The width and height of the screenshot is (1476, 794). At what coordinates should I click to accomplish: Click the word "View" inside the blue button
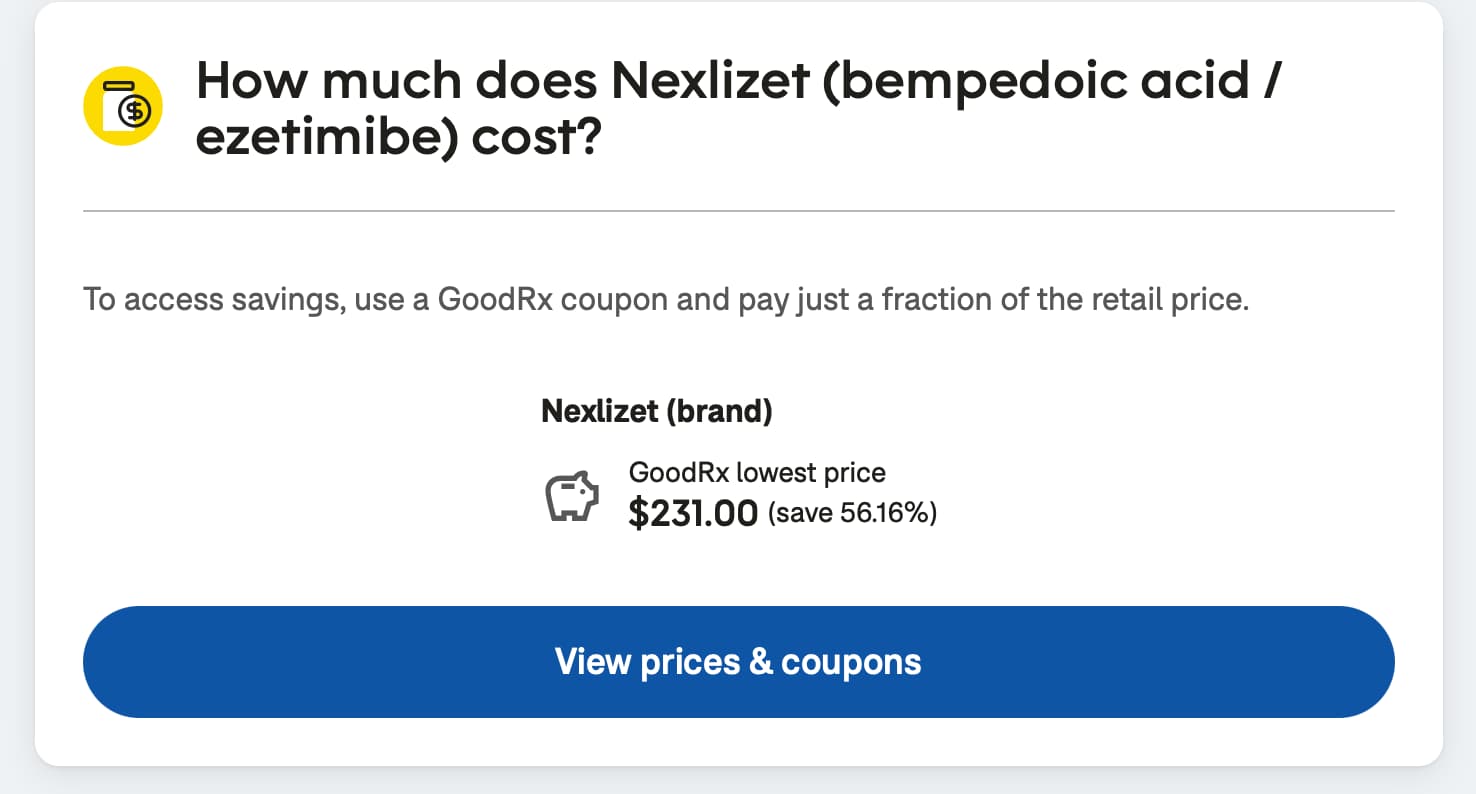[x=593, y=661]
